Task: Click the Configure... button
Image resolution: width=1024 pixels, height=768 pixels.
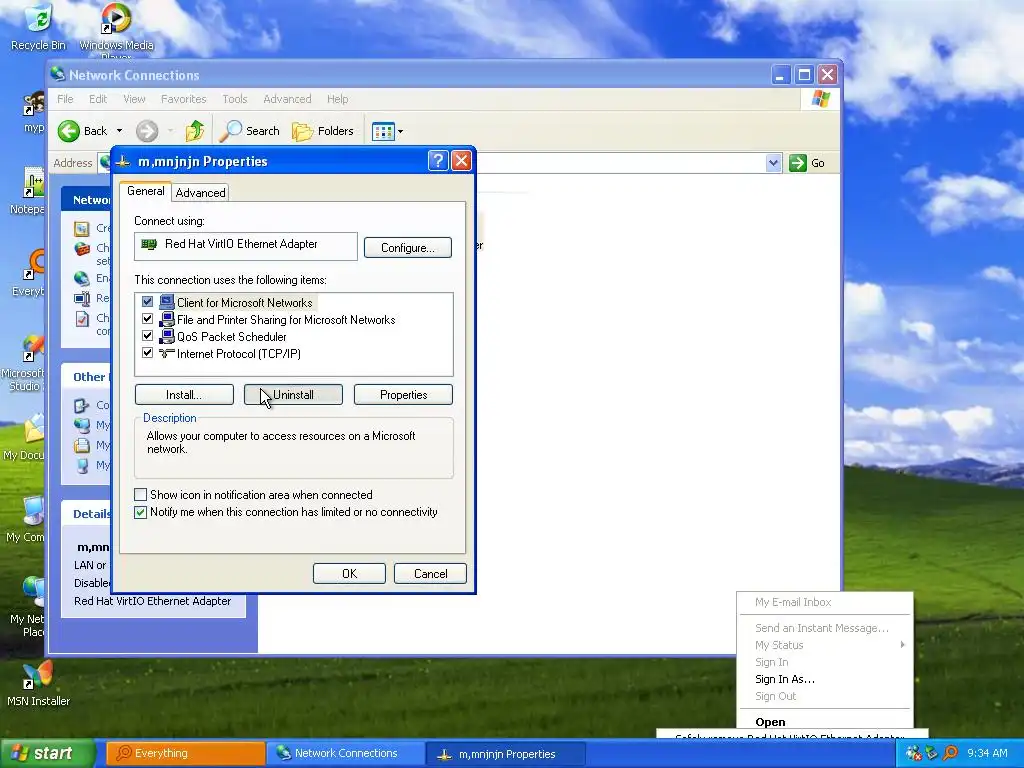Action: tap(408, 248)
